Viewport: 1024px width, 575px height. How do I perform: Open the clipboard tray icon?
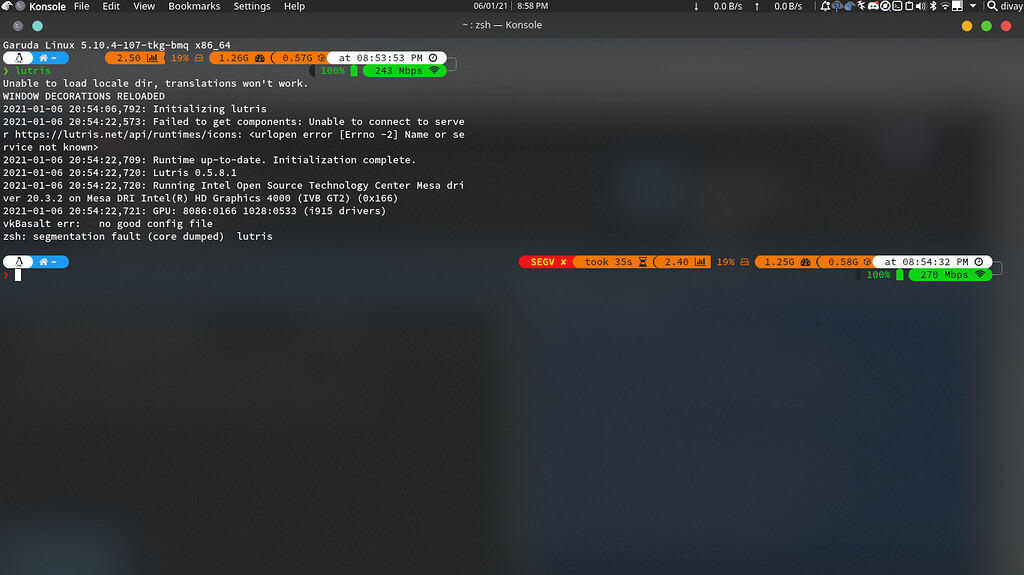click(x=909, y=6)
